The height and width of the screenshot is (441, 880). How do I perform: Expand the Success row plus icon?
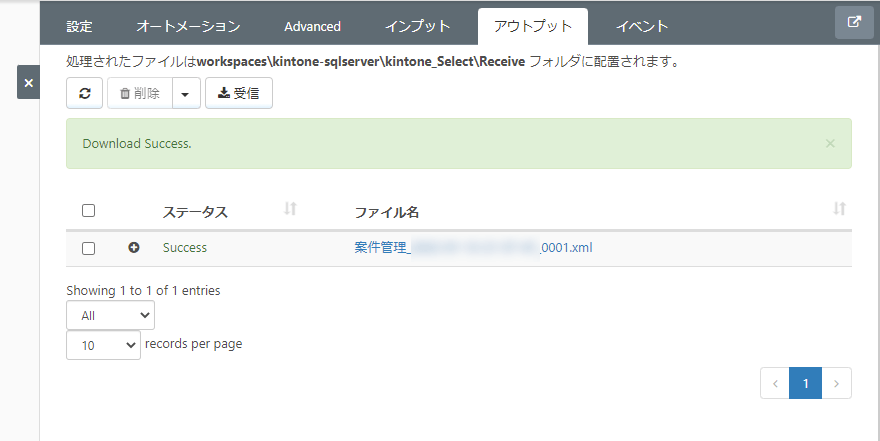[x=134, y=247]
